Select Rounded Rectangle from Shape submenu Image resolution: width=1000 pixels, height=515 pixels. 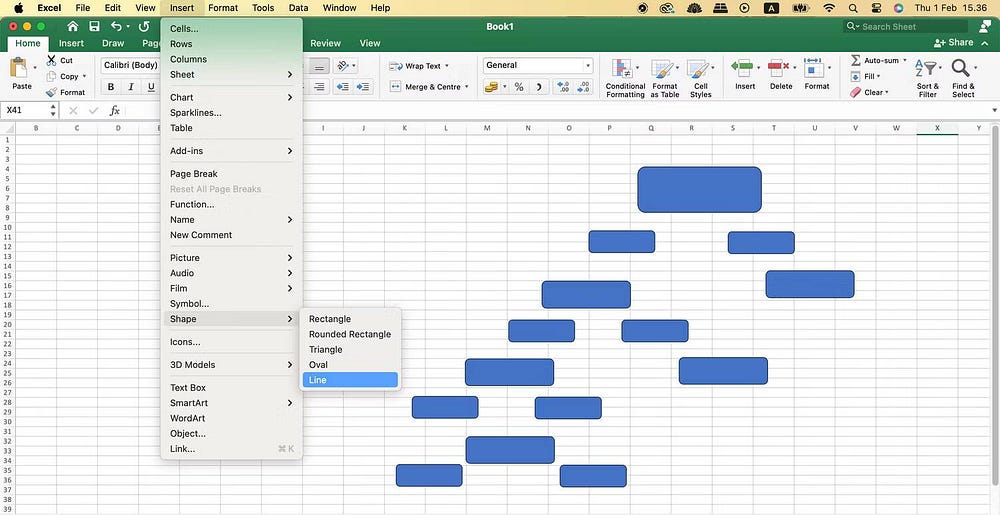pyautogui.click(x=350, y=335)
